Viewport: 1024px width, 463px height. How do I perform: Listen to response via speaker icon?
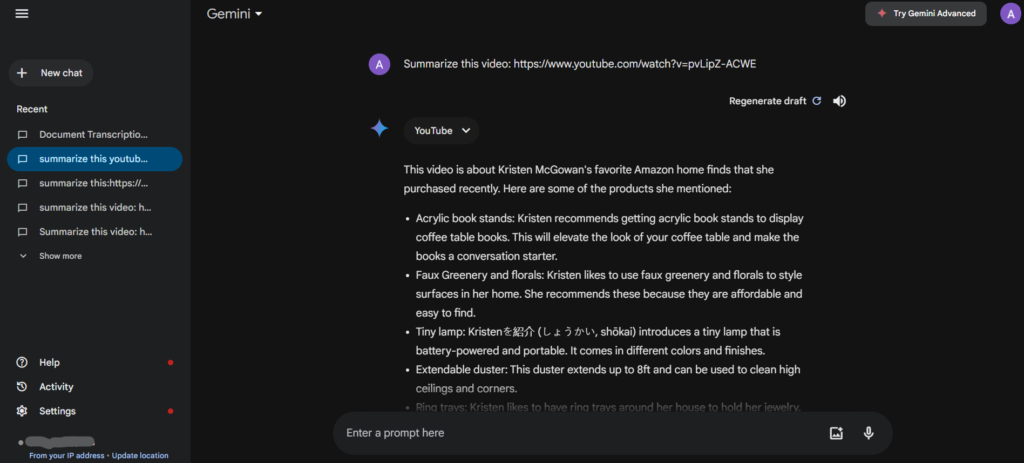tap(840, 101)
